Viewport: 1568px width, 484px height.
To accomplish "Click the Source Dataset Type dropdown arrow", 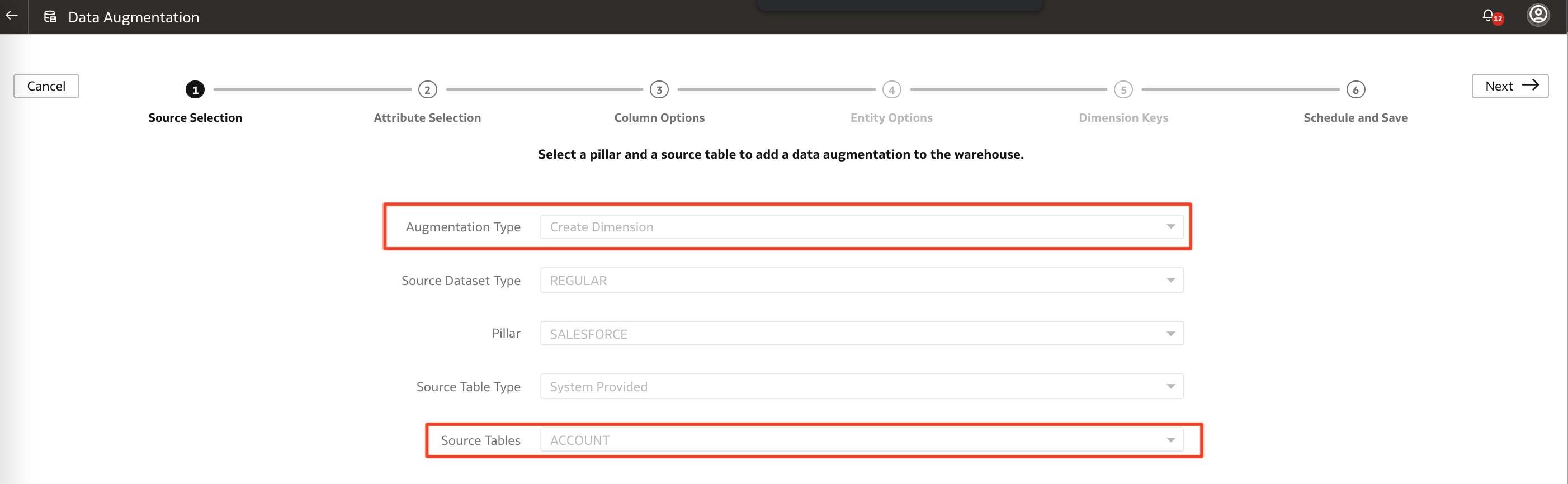I will (1170, 281).
